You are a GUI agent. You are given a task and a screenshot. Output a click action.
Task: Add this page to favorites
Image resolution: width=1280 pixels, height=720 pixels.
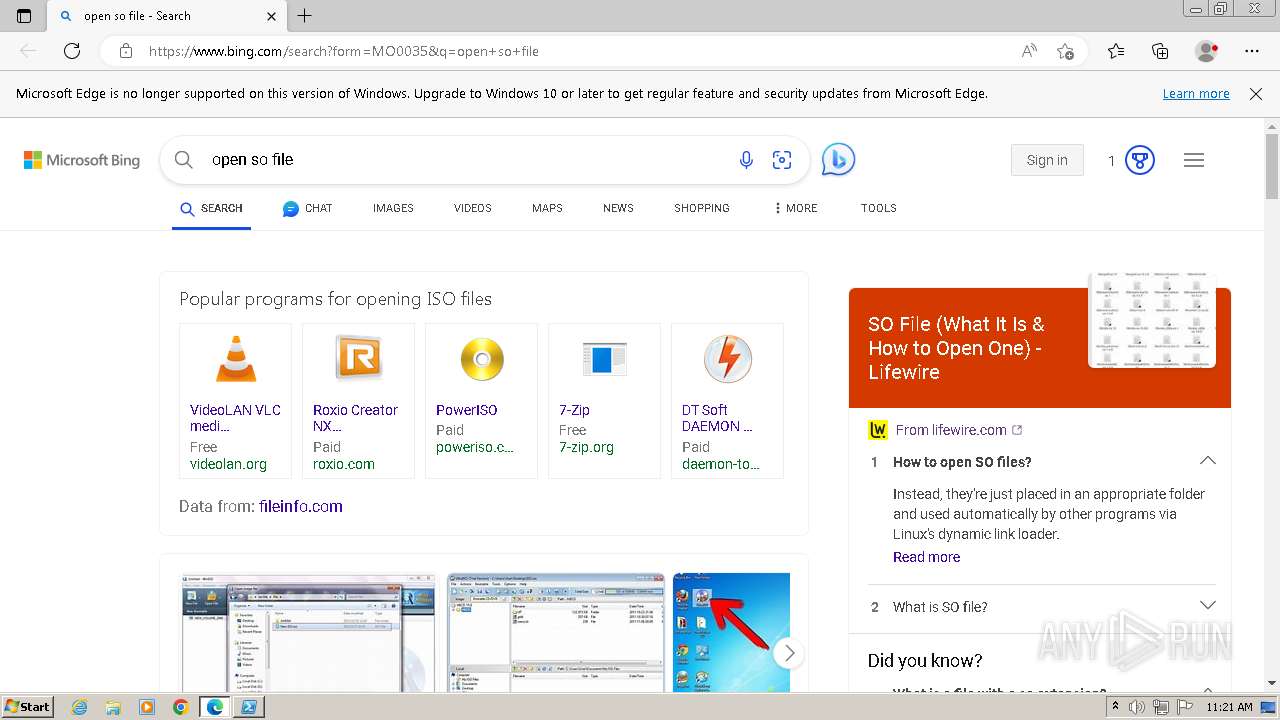(1065, 51)
